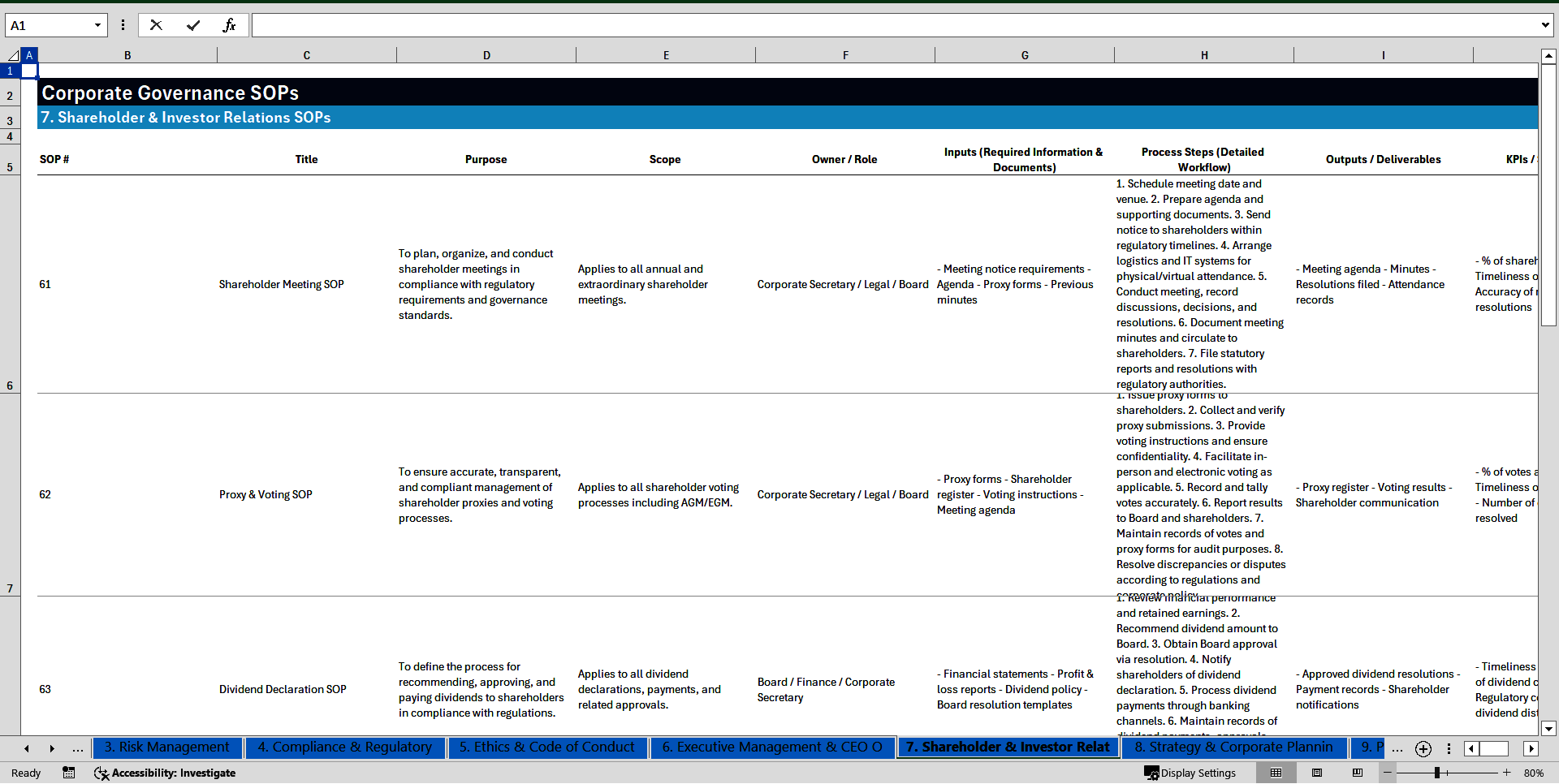Open the macro recording status icon
Viewport: 1559px width, 784px height.
(x=69, y=773)
